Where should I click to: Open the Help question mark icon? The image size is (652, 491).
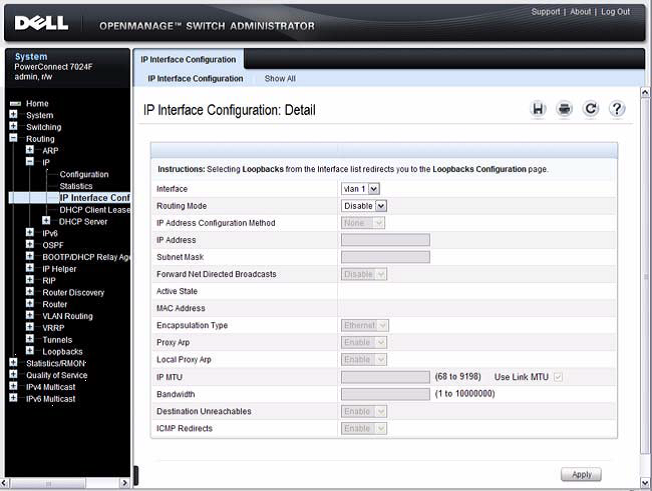tap(617, 110)
